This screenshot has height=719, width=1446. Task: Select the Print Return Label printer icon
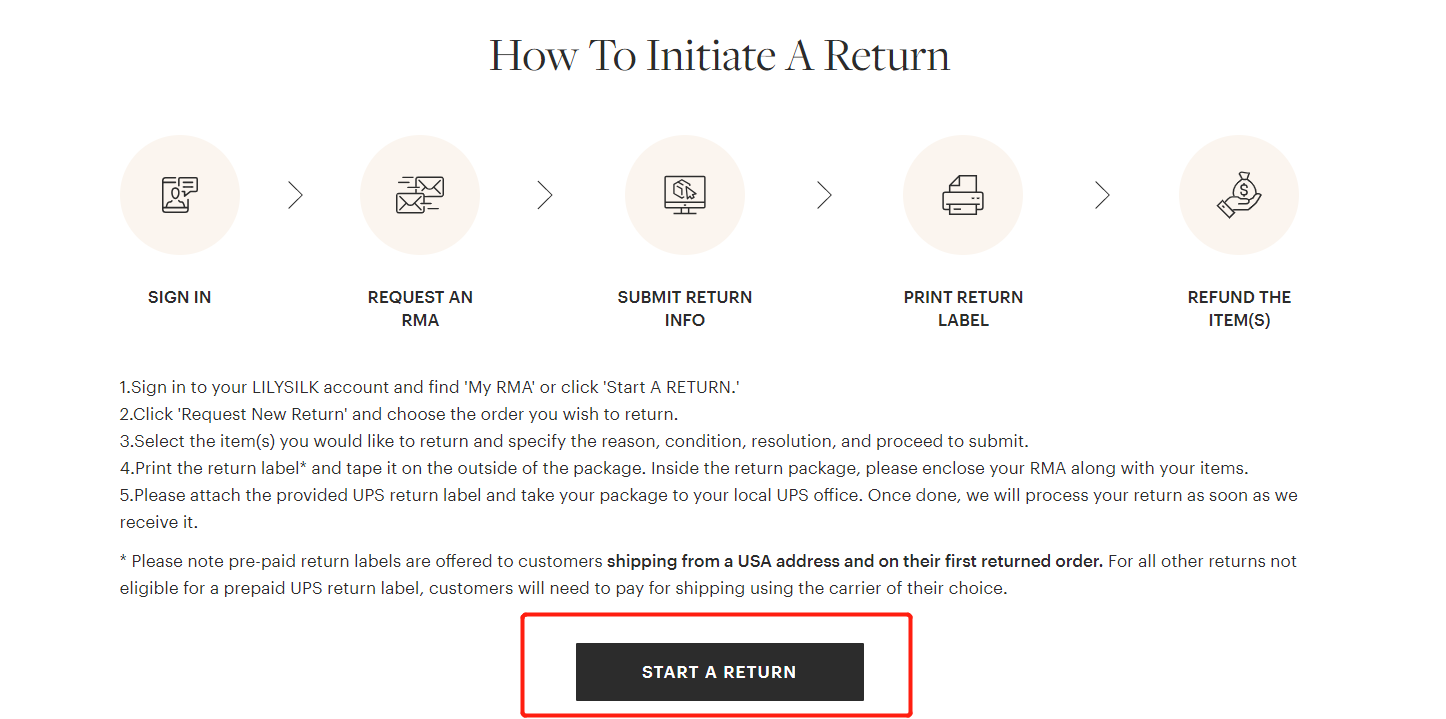[x=963, y=195]
